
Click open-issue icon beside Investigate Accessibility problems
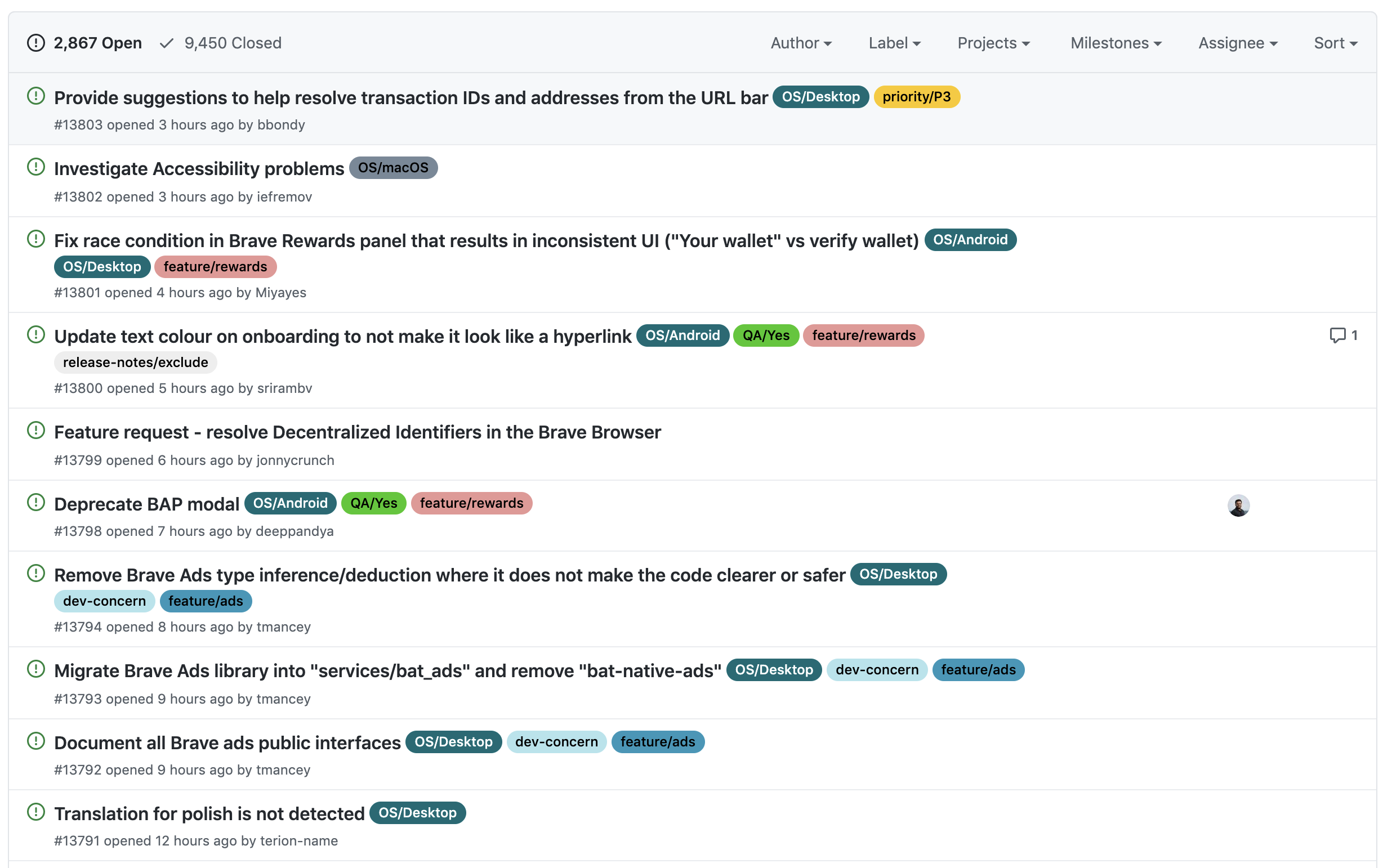pyautogui.click(x=35, y=167)
